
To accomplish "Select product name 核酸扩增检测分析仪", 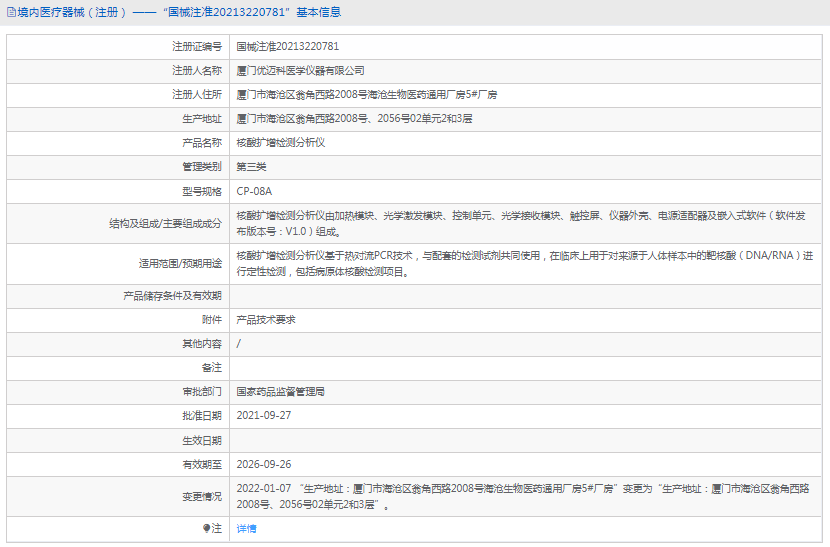I will 281,143.
